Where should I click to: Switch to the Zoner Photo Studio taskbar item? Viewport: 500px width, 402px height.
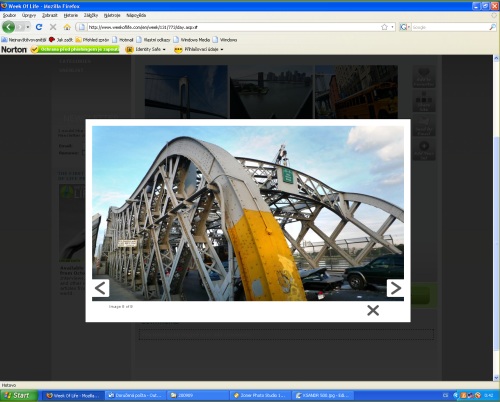260,396
